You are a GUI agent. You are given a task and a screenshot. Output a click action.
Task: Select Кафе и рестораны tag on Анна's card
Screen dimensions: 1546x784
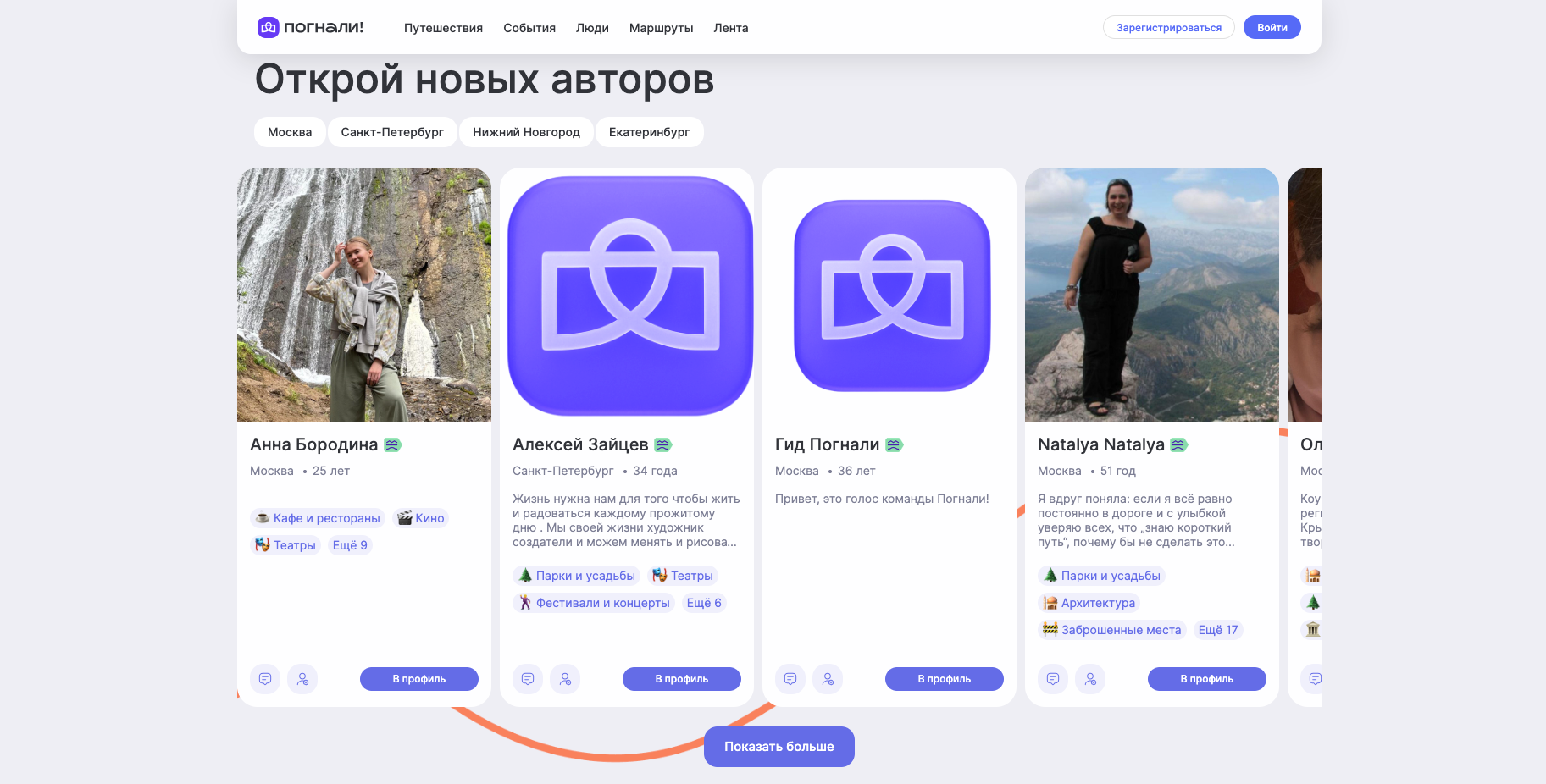(x=318, y=518)
